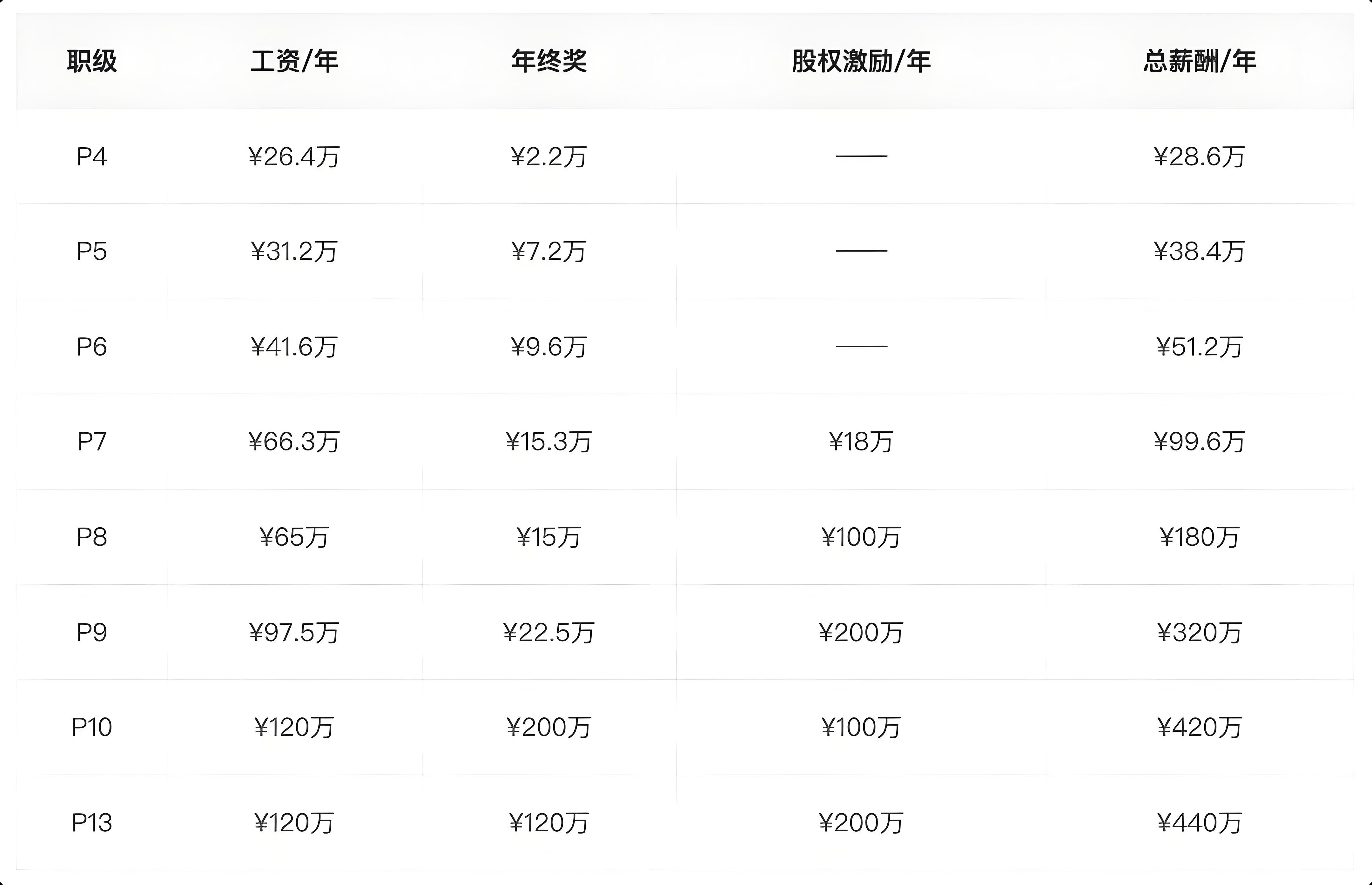Click the P4 level cell
This screenshot has width=1372, height=885.
[x=92, y=157]
